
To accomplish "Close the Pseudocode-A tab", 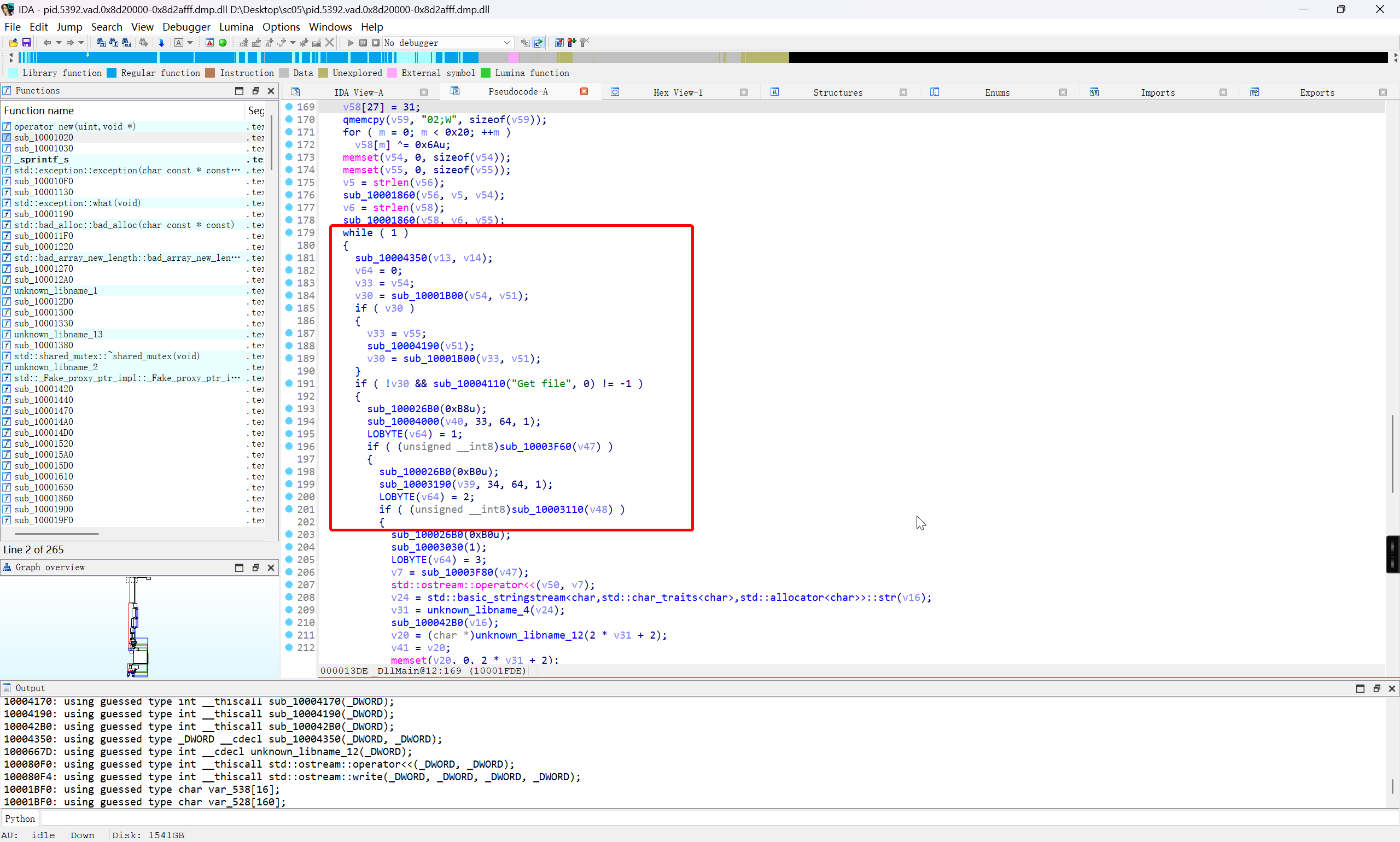I will coord(584,91).
